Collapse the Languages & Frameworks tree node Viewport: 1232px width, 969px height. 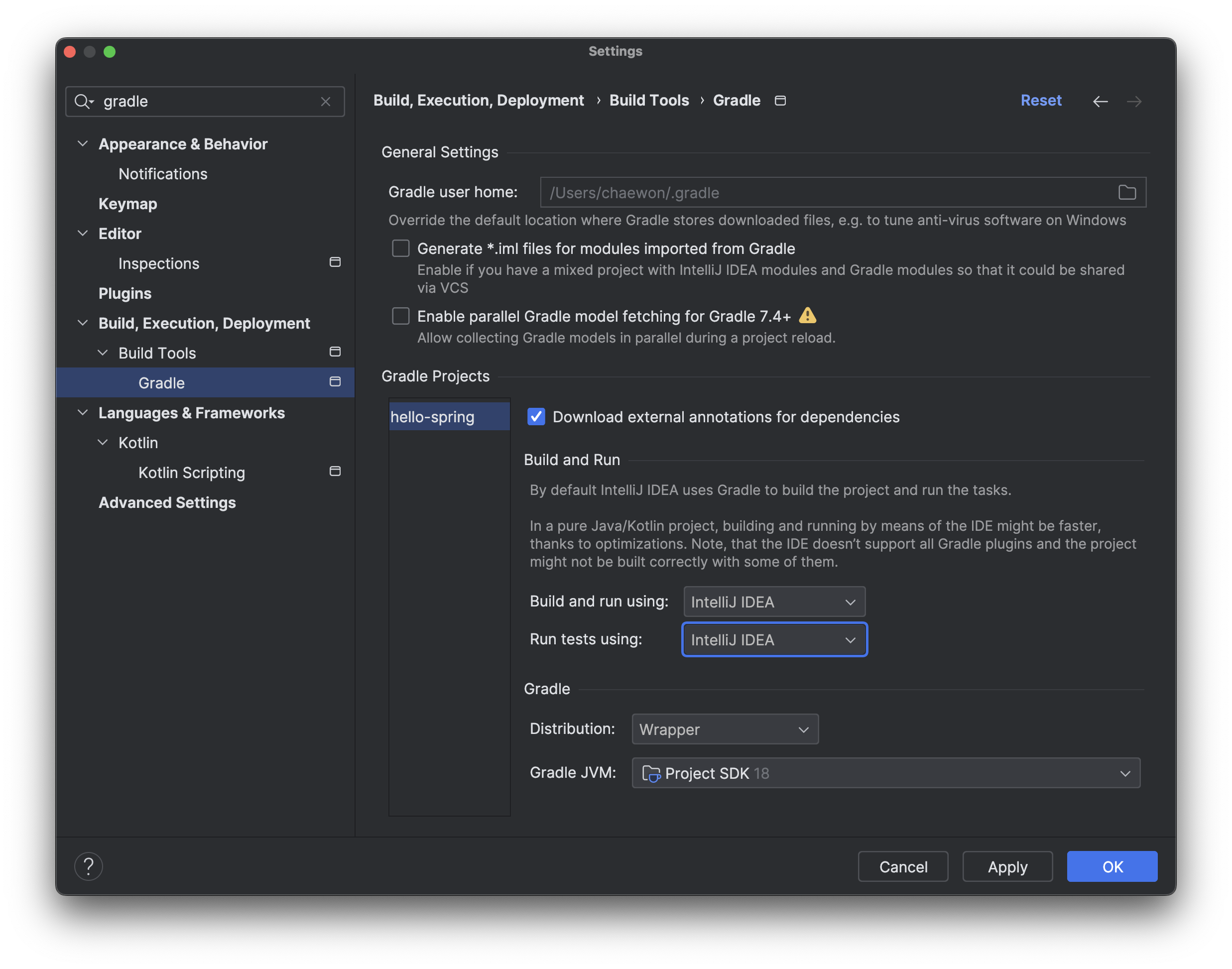click(x=83, y=412)
